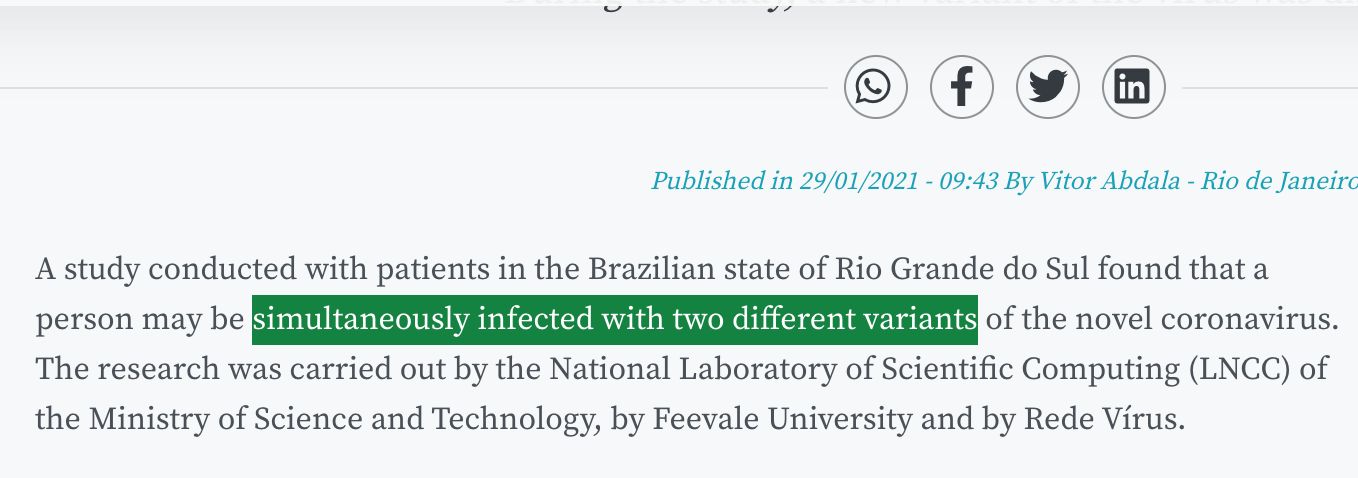Click the highlighted phrase "simultaneously infected with two different variants"

click(x=614, y=319)
